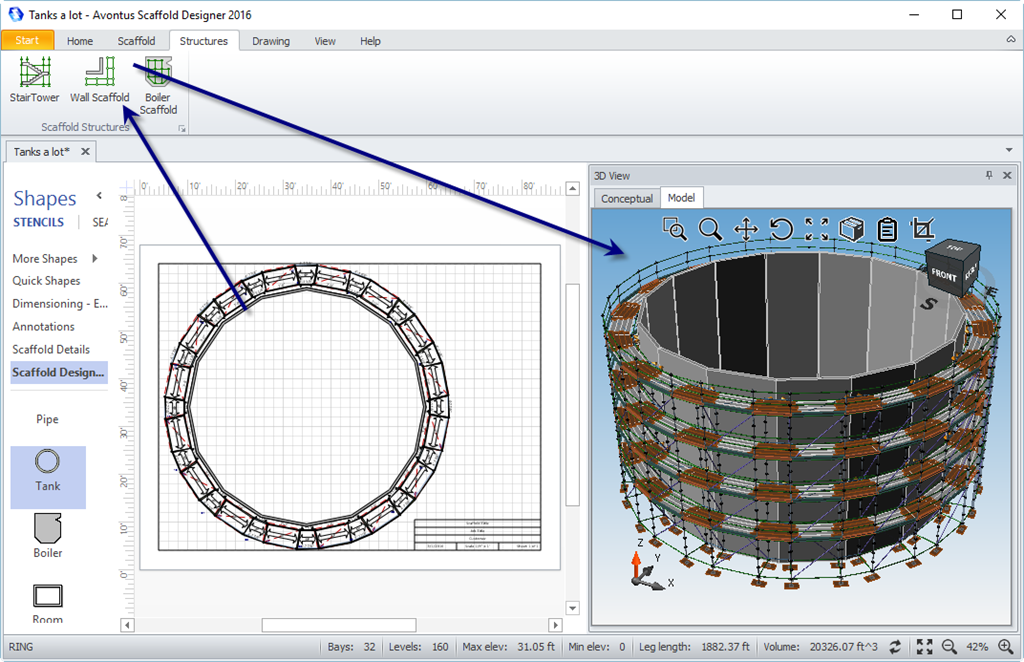Zoom out using status bar magnifier
Image resolution: width=1024 pixels, height=662 pixels.
(x=949, y=646)
